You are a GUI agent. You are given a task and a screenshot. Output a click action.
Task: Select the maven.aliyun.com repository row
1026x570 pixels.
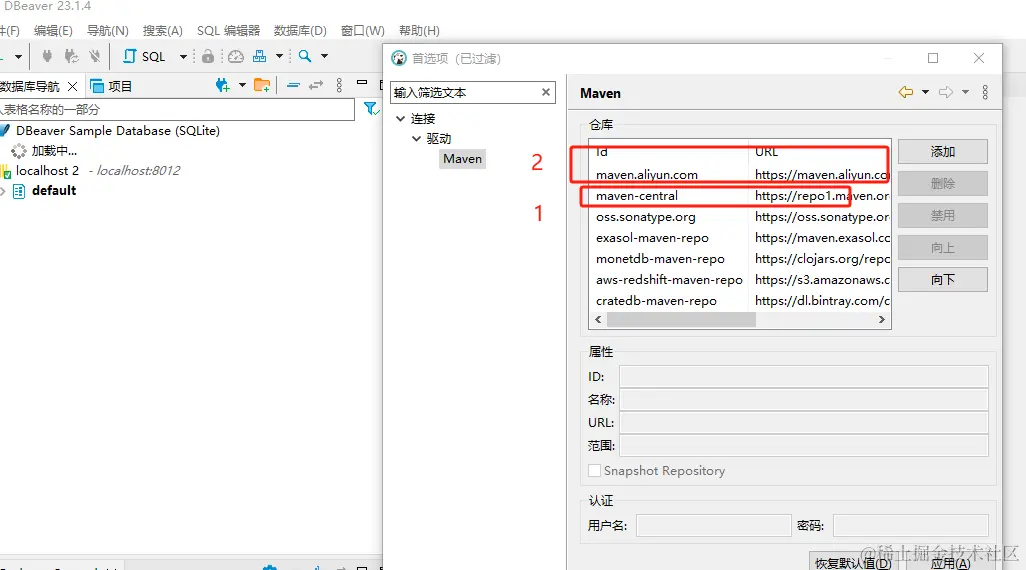click(x=739, y=175)
